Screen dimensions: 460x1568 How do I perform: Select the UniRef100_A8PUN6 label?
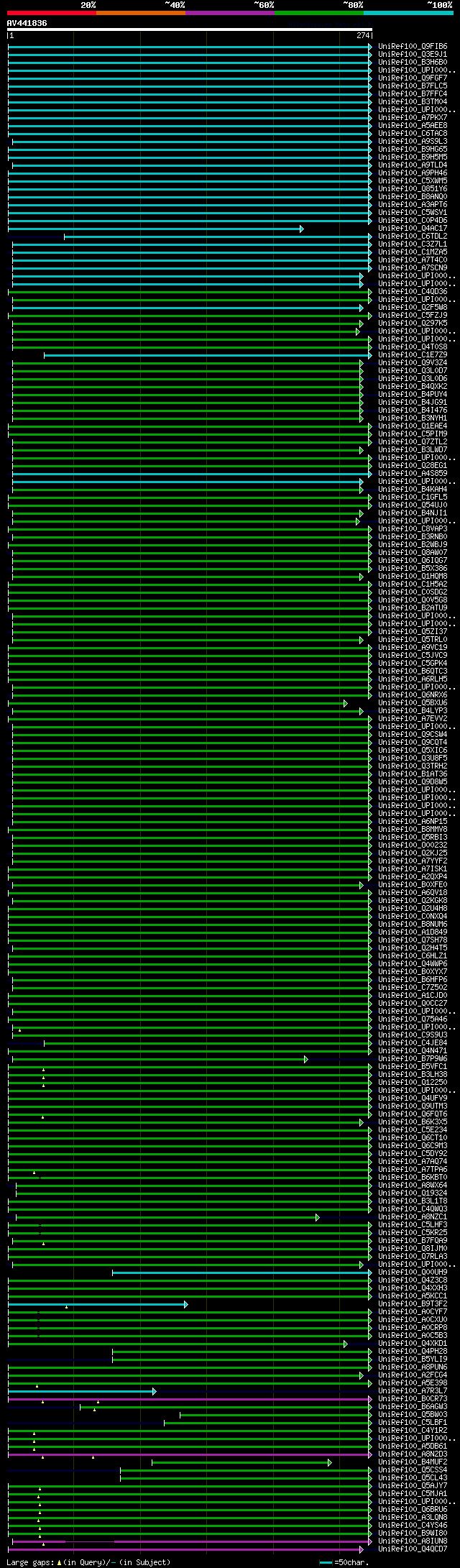(413, 1367)
